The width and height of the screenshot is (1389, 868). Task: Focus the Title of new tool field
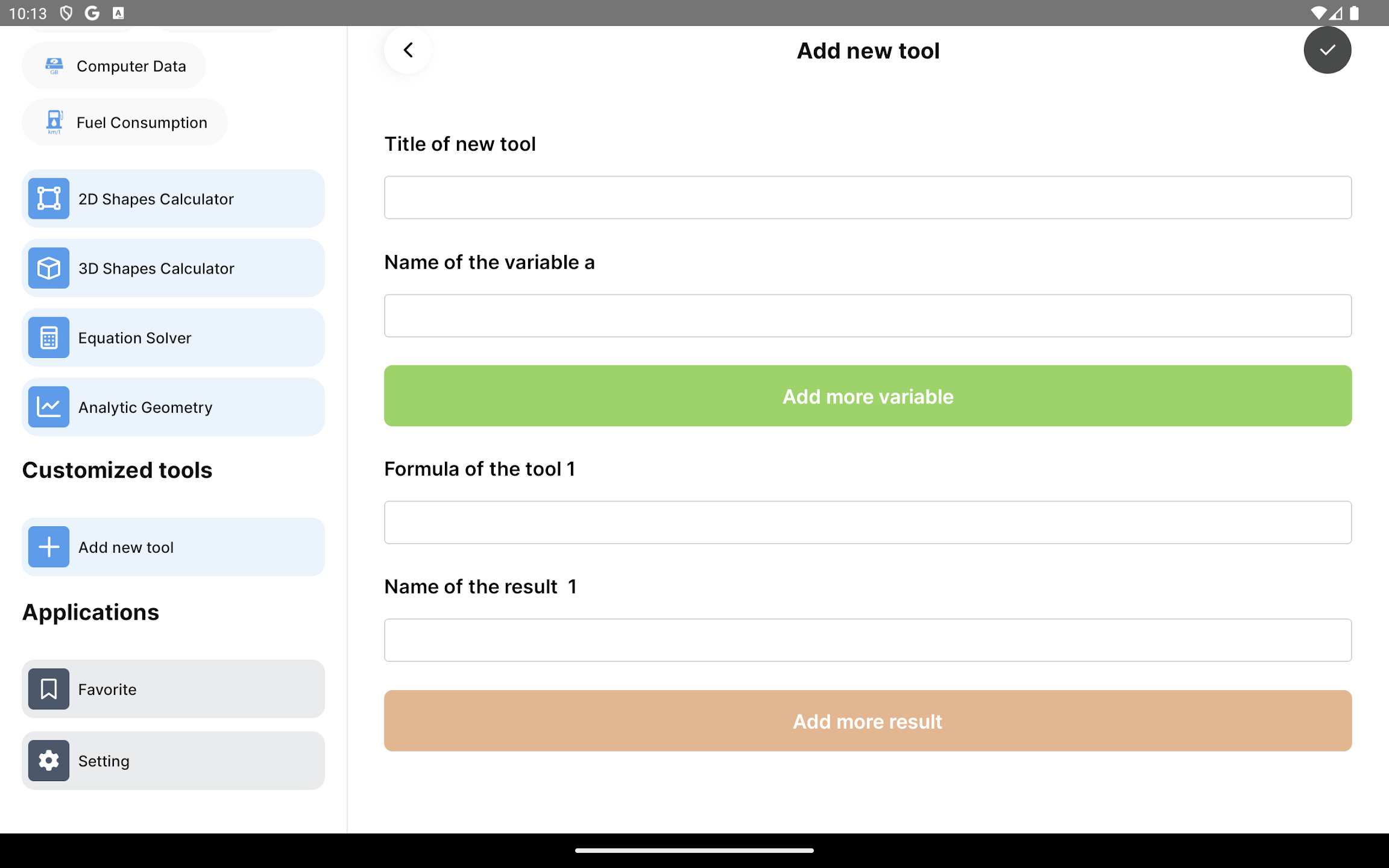pos(868,198)
